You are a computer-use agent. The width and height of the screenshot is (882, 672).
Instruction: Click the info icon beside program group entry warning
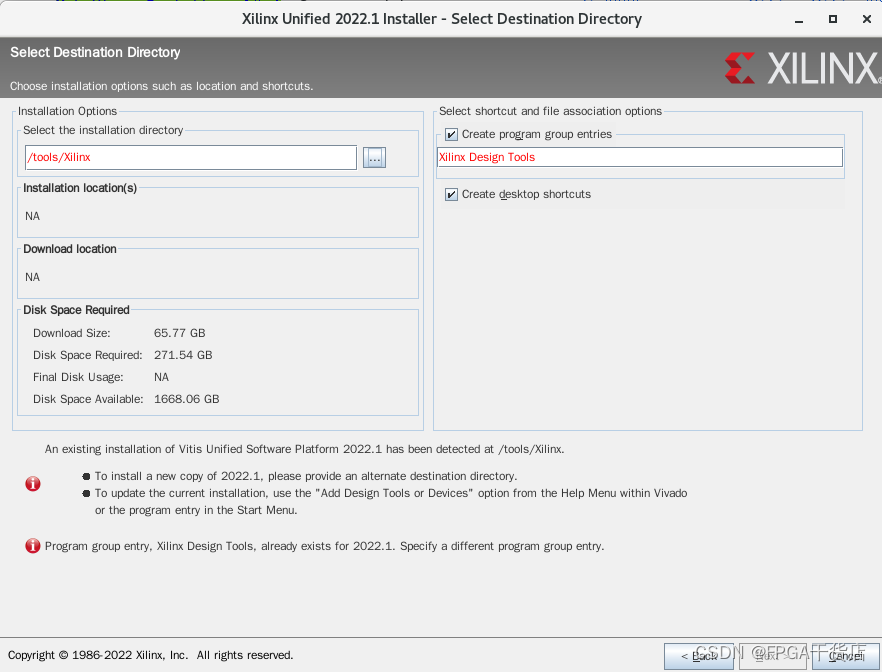point(33,545)
